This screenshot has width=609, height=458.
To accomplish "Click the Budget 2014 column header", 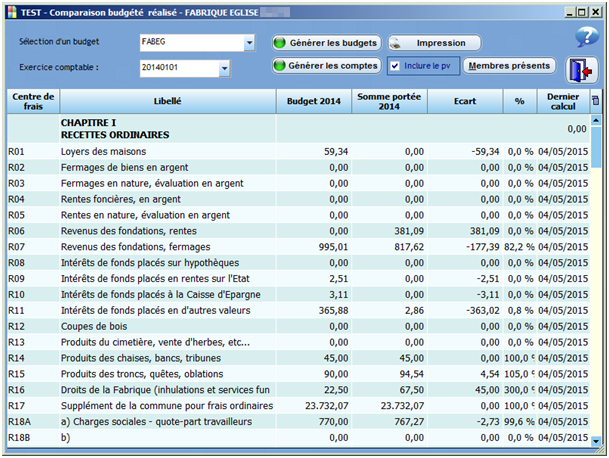I will coord(314,101).
